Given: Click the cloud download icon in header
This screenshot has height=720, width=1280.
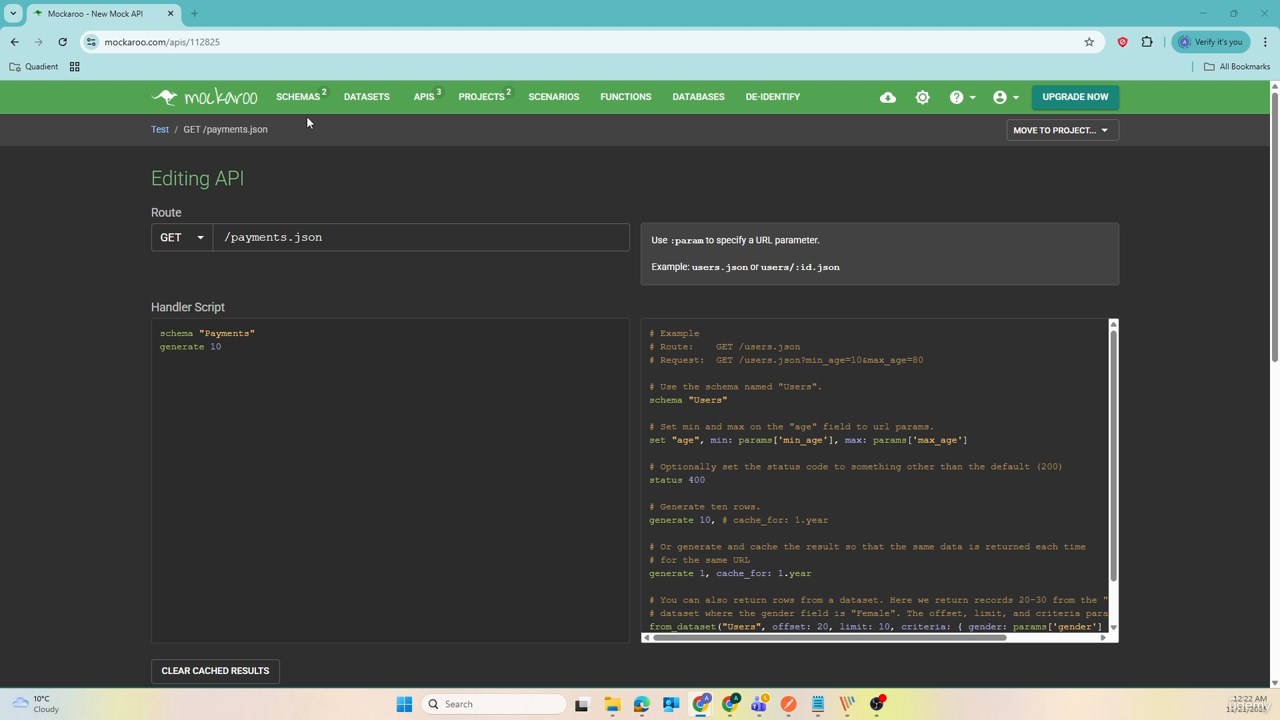Looking at the screenshot, I should (888, 97).
